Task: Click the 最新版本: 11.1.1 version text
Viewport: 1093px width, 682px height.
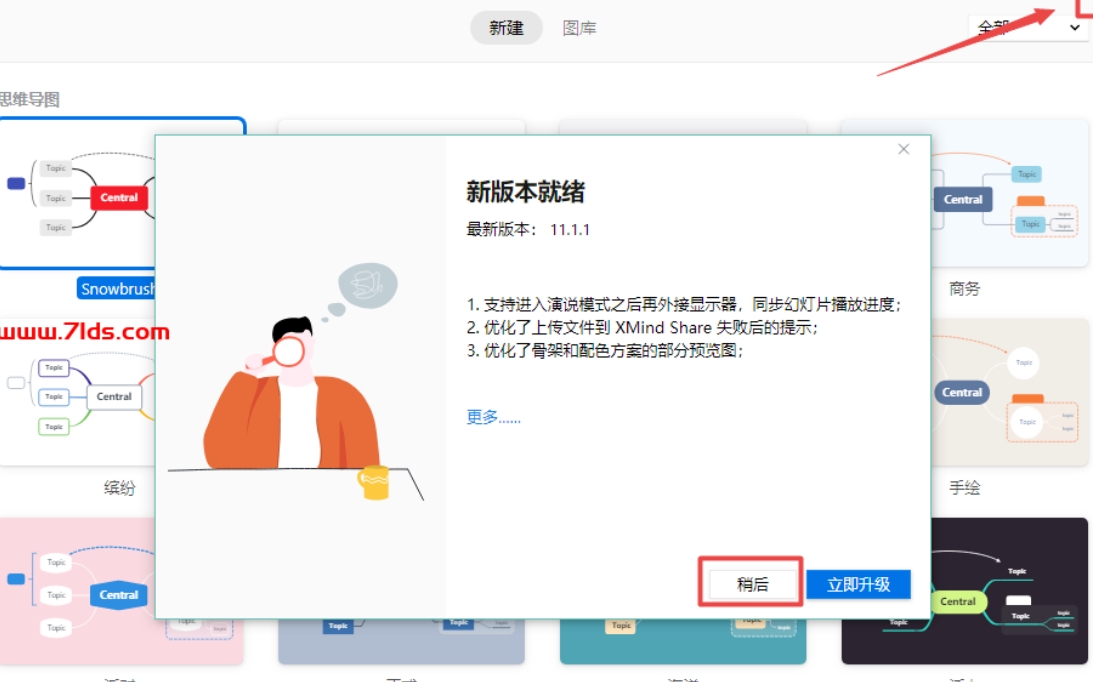Action: click(x=528, y=229)
